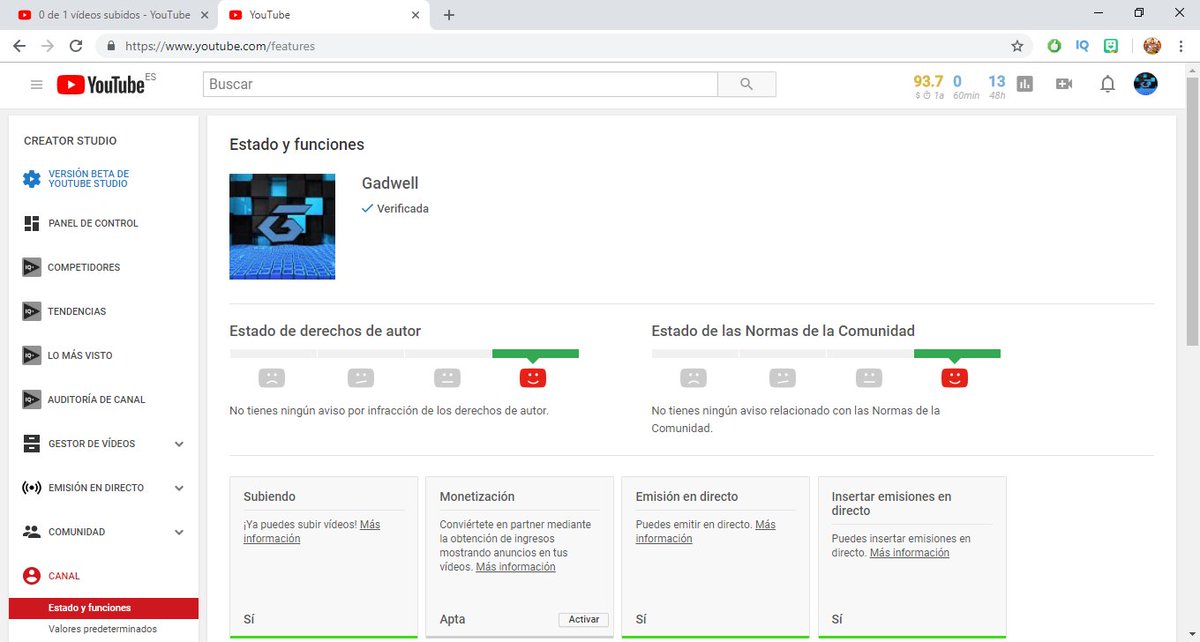Click the Gadwell channel thumbnail
1200x642 pixels.
(x=282, y=226)
